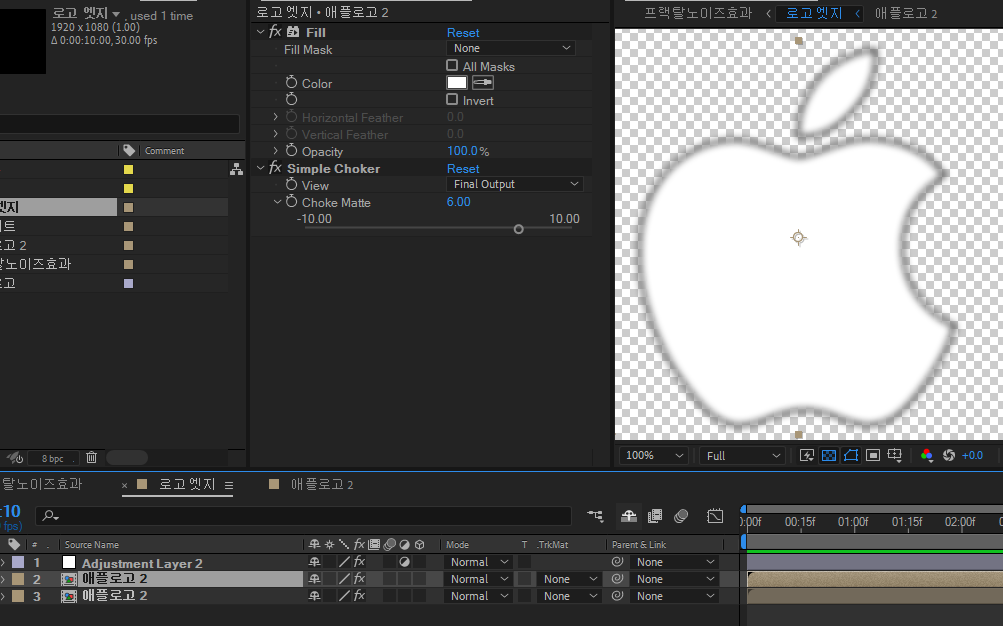
Task: Click the Choke Matte slider handle
Action: click(519, 229)
